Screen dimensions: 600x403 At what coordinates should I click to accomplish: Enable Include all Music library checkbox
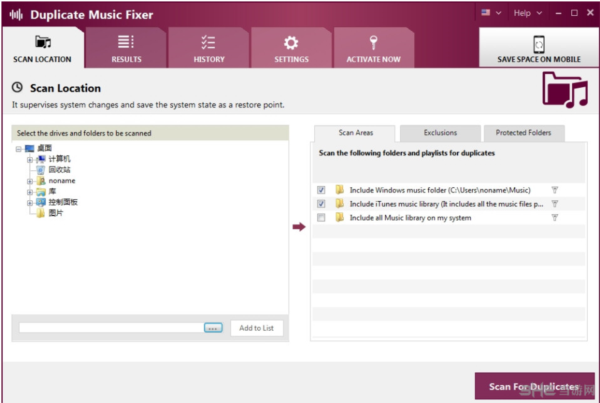coord(321,217)
